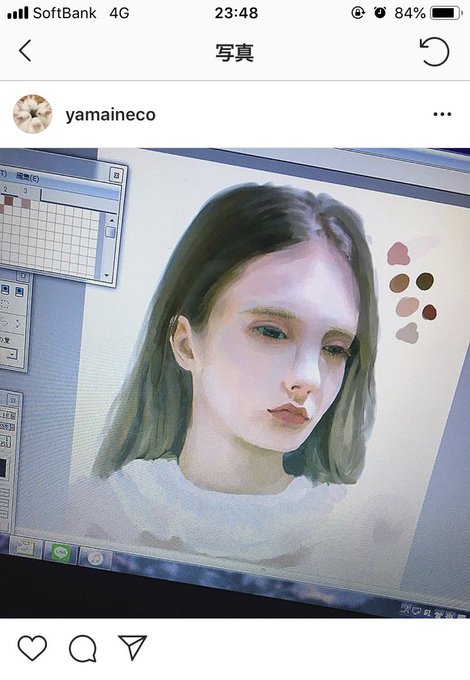Go back using the left chevron arrow
Image resolution: width=470 pixels, height=680 pixels.
pyautogui.click(x=25, y=51)
